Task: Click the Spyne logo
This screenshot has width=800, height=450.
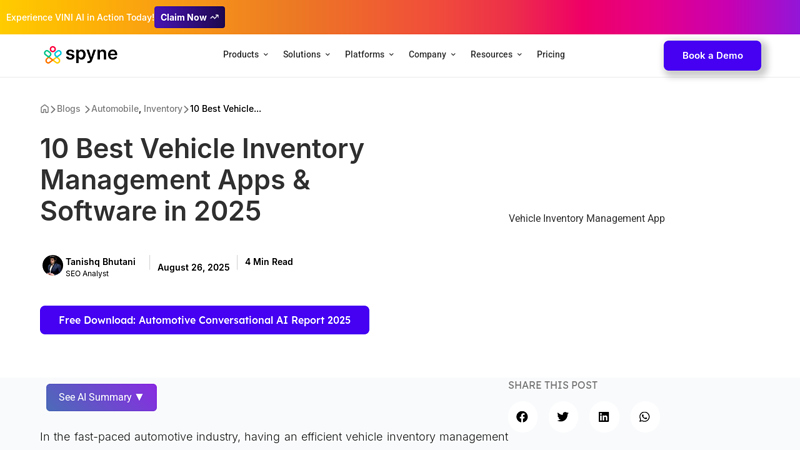Action: click(x=81, y=54)
